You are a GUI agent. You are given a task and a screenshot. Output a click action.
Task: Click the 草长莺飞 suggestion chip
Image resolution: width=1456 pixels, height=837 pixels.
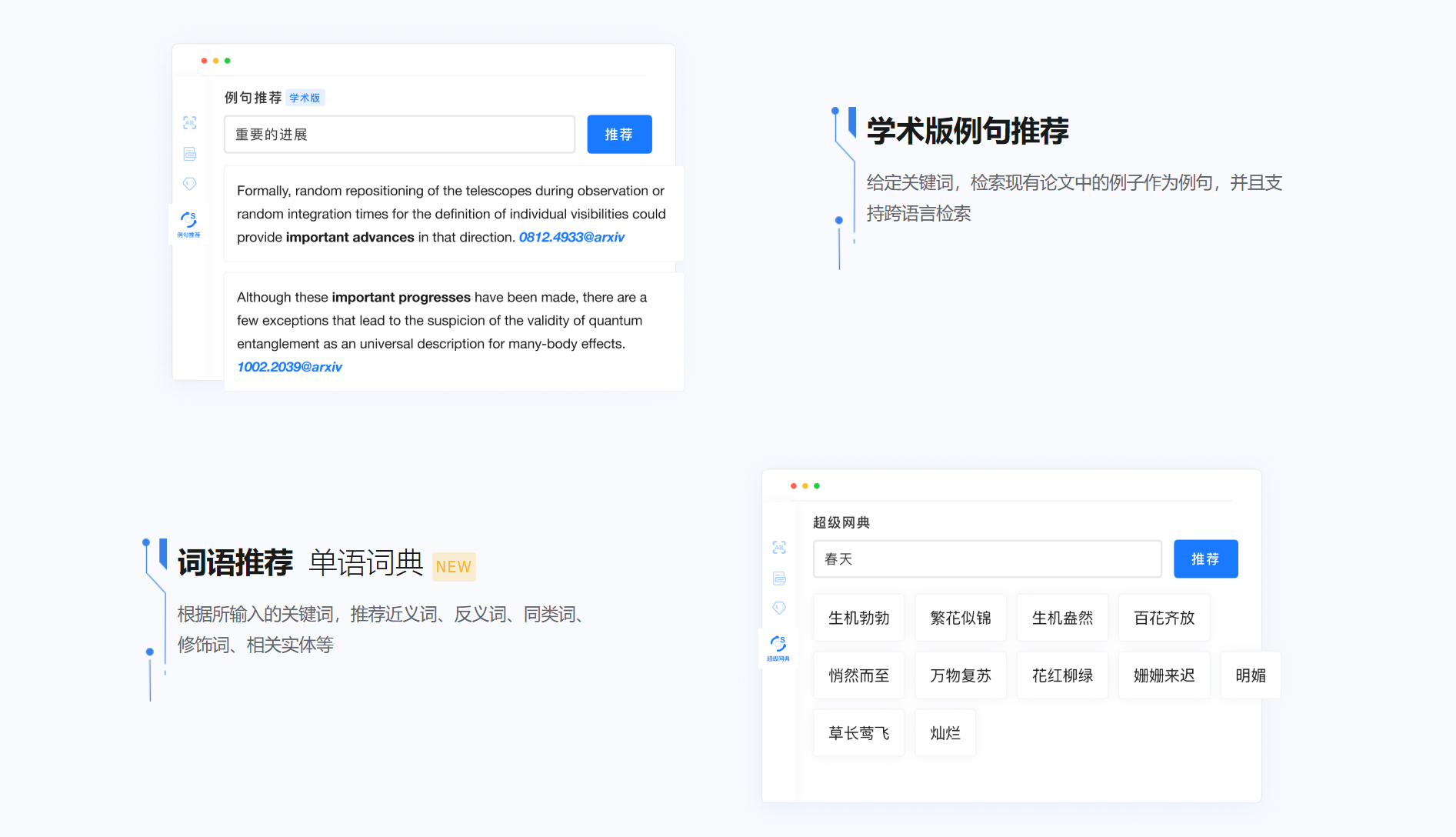[858, 733]
